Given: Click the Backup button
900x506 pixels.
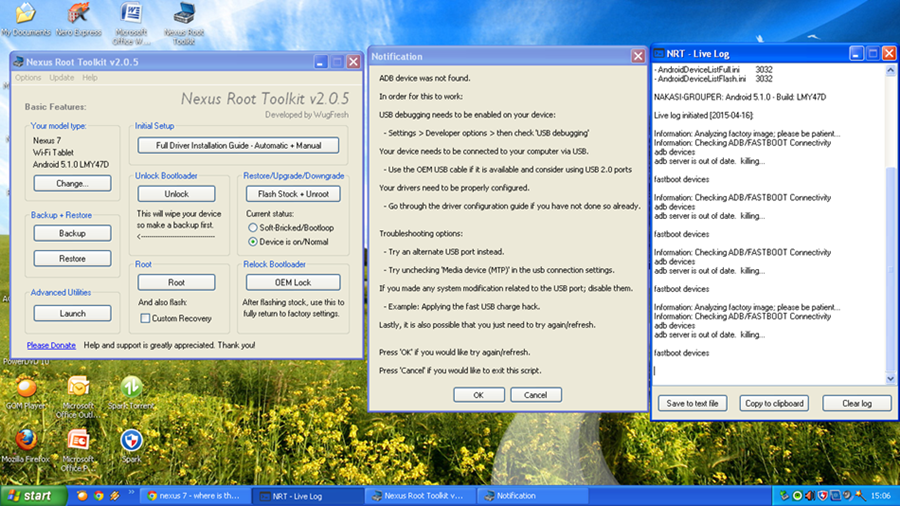Looking at the screenshot, I should click(x=72, y=233).
